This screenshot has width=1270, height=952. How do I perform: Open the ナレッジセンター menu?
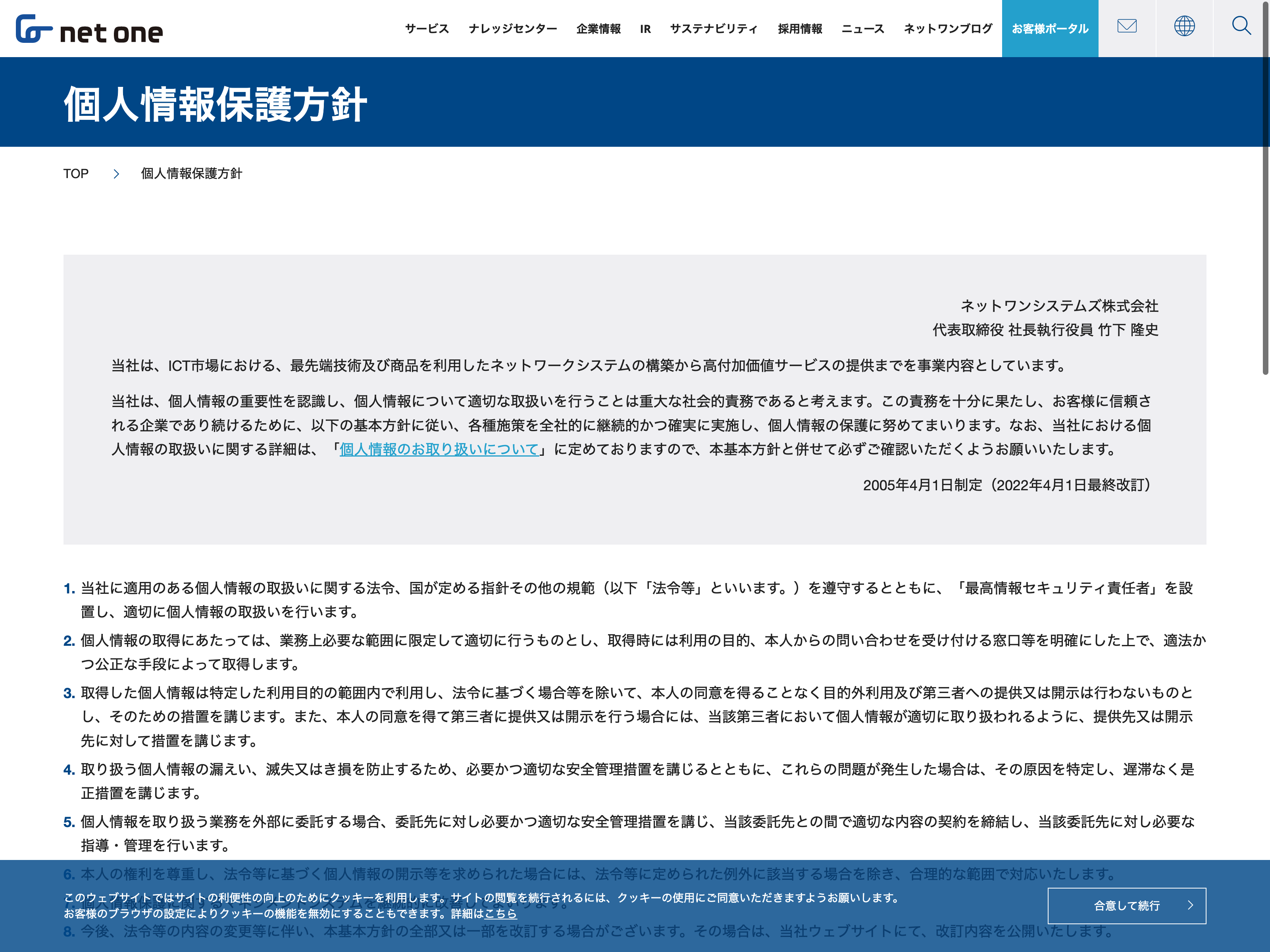[x=512, y=29]
